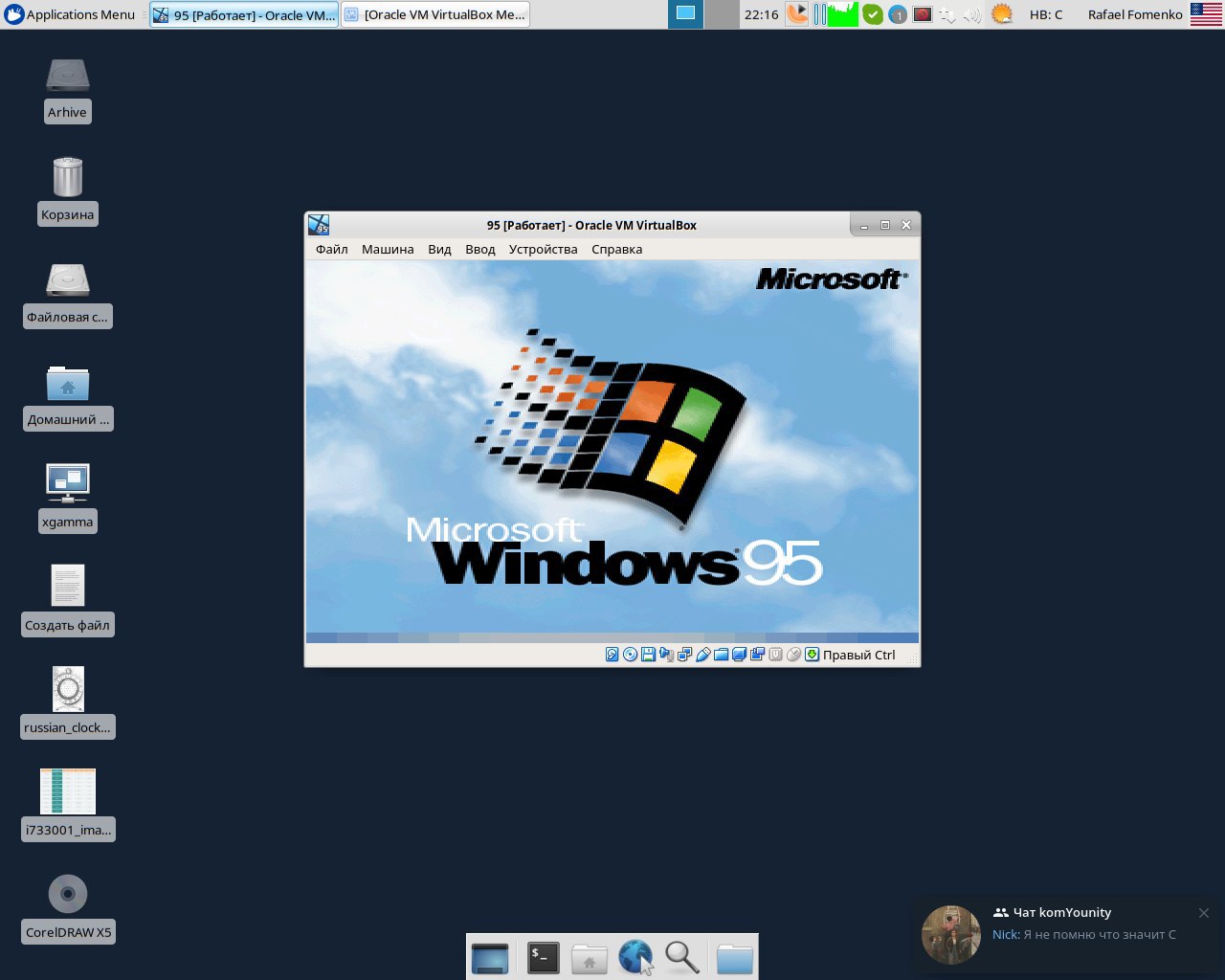This screenshot has width=1225, height=980.
Task: Select the first workspace in the switcher
Action: point(685,14)
